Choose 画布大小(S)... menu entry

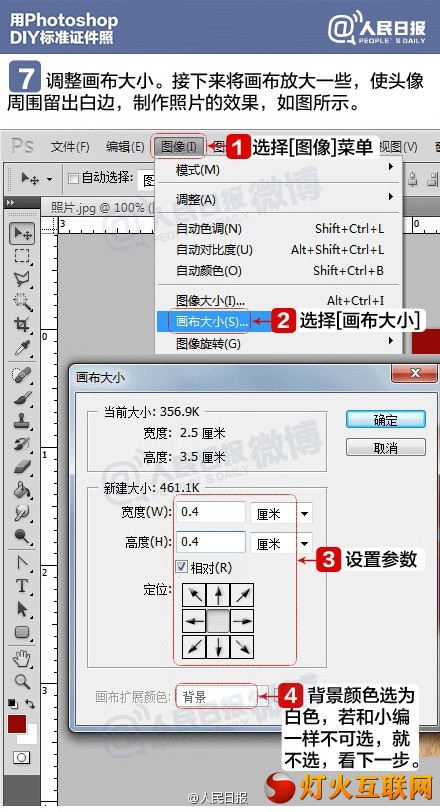[x=211, y=321]
